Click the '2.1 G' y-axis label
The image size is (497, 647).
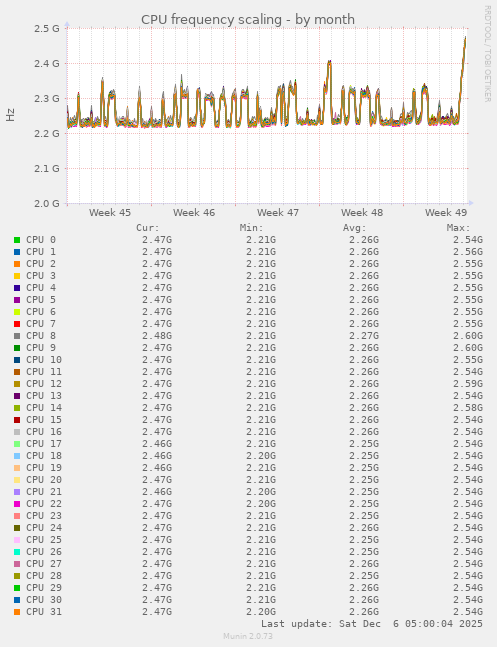point(47,168)
